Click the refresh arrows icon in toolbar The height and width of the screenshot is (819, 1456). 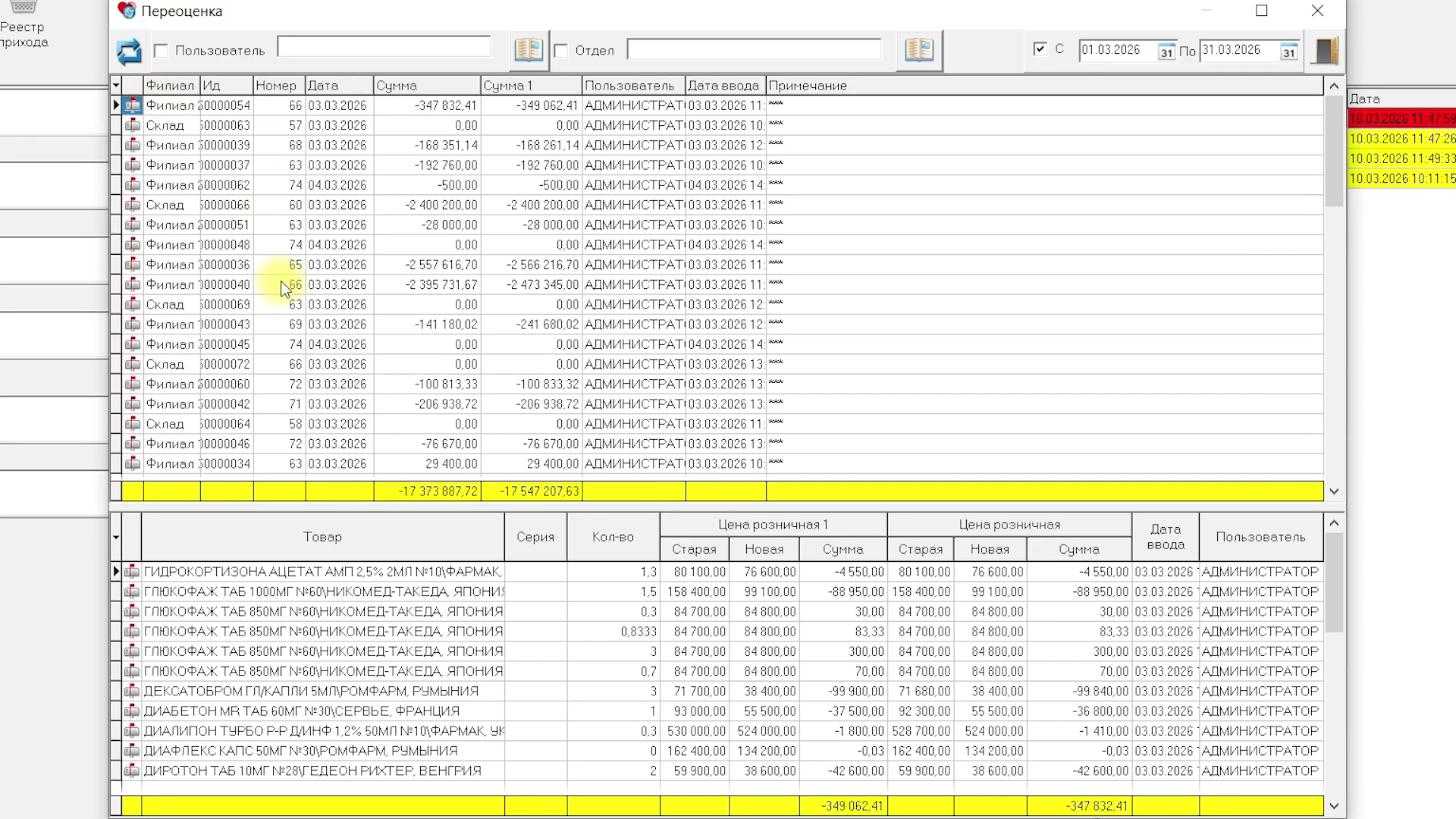129,51
